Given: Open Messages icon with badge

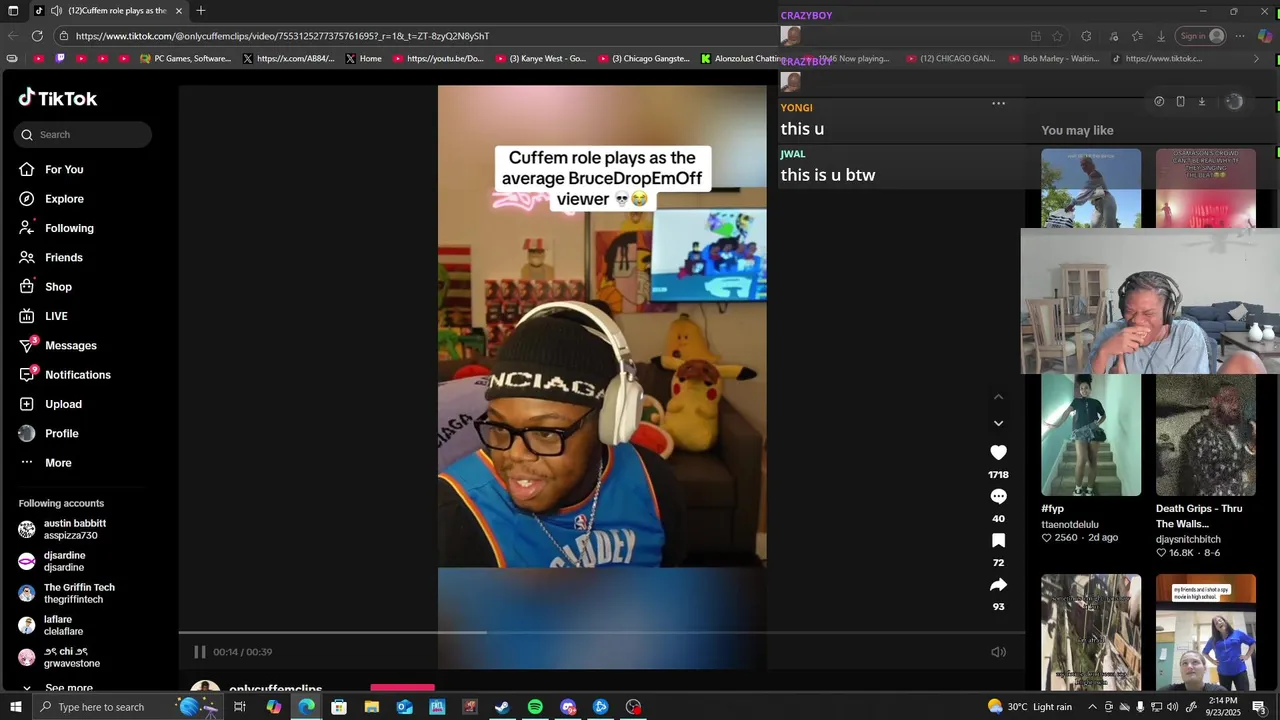Looking at the screenshot, I should pyautogui.click(x=27, y=345).
